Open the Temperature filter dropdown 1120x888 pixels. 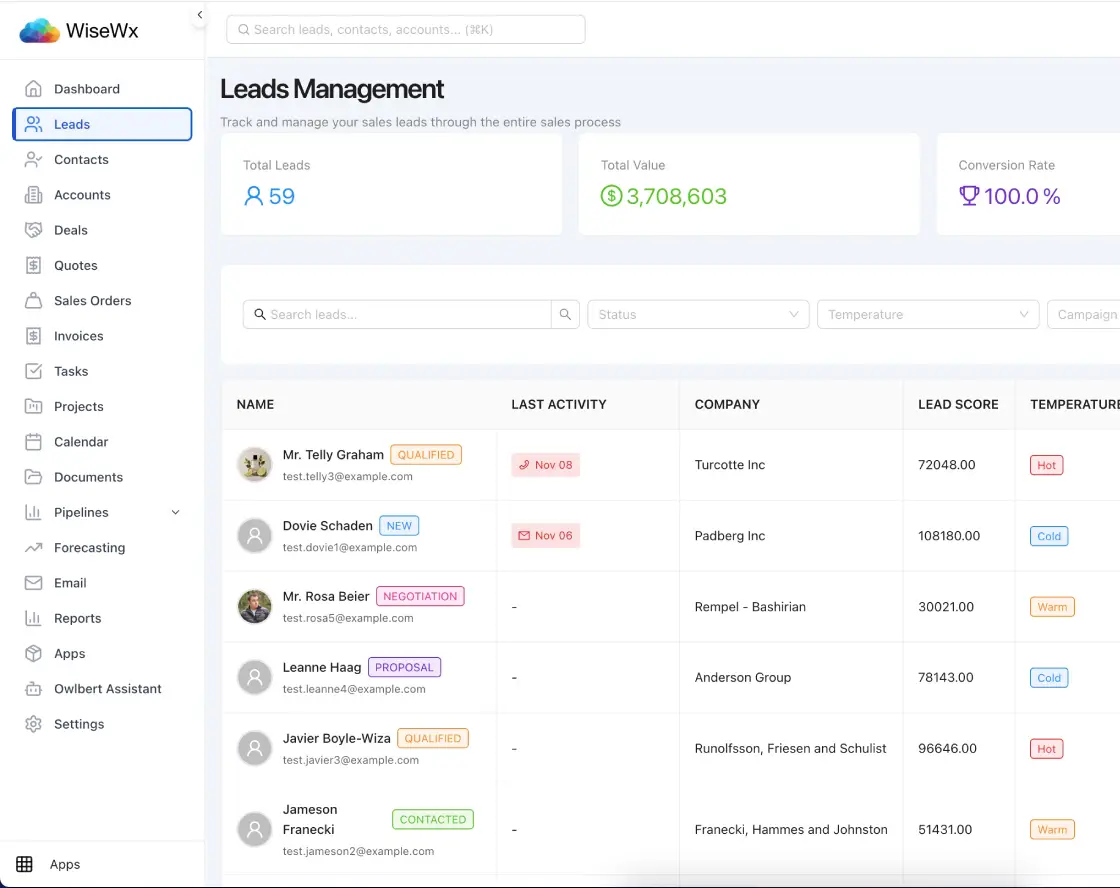tap(927, 315)
